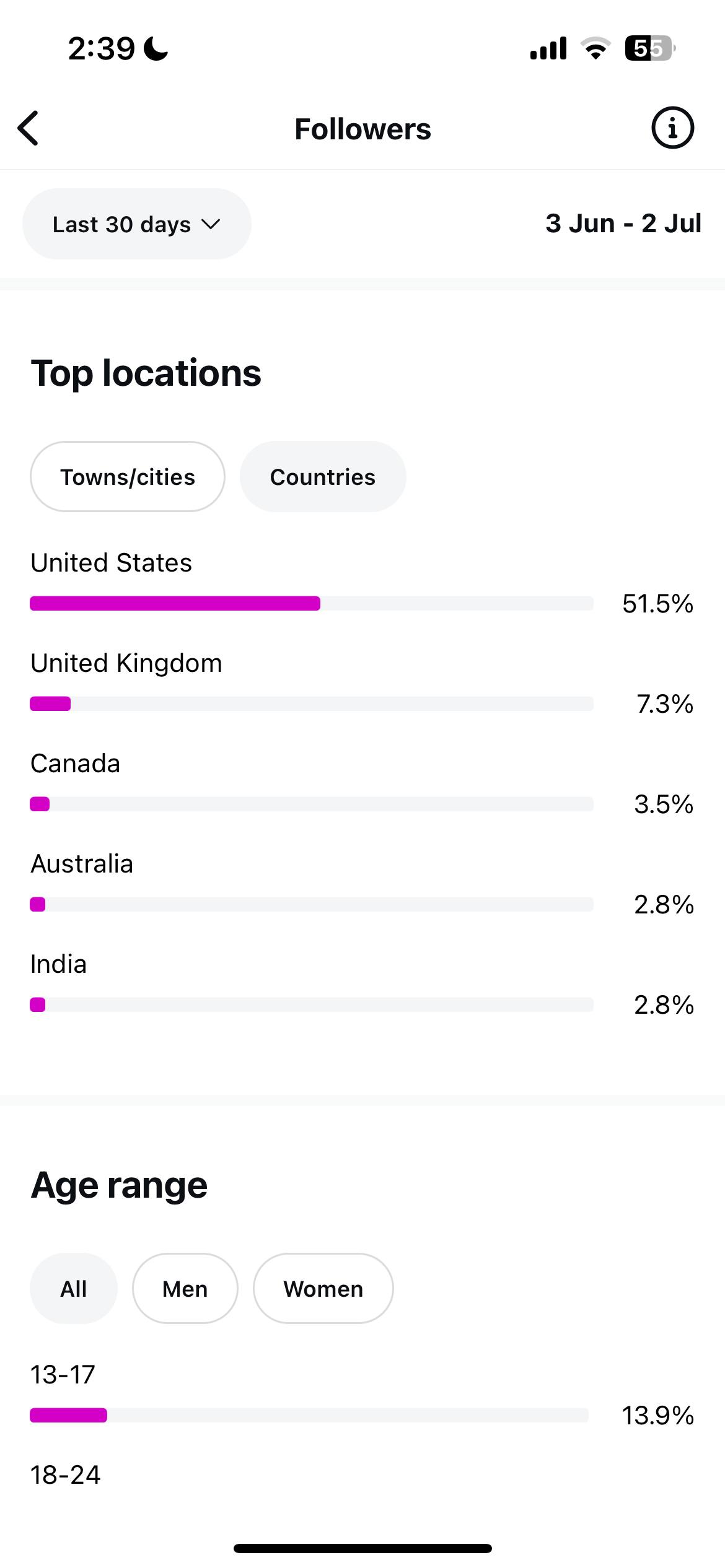Tap the 13-17 age range bar
The image size is (725, 1568).
[309, 1415]
